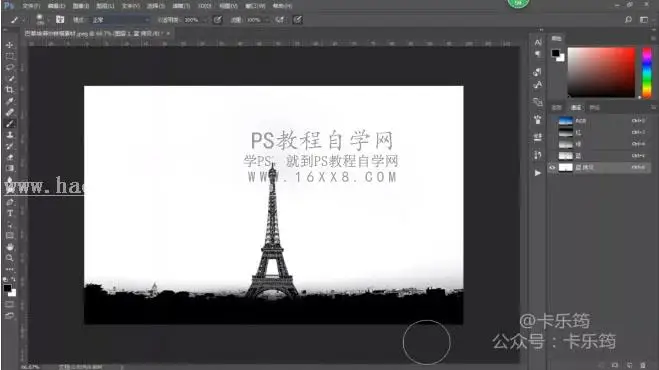The height and width of the screenshot is (370, 659).
Task: Click the rainbow hue slider
Action: click(647, 72)
